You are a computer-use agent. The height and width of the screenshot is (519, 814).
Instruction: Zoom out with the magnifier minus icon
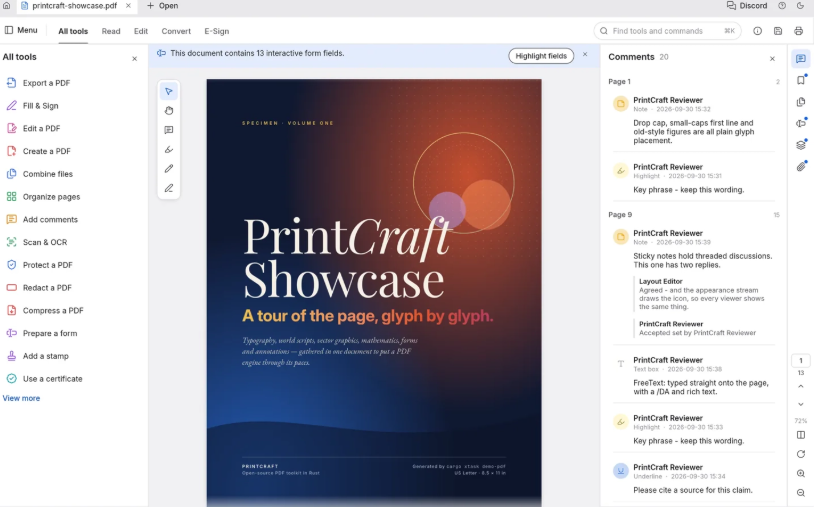(x=801, y=493)
